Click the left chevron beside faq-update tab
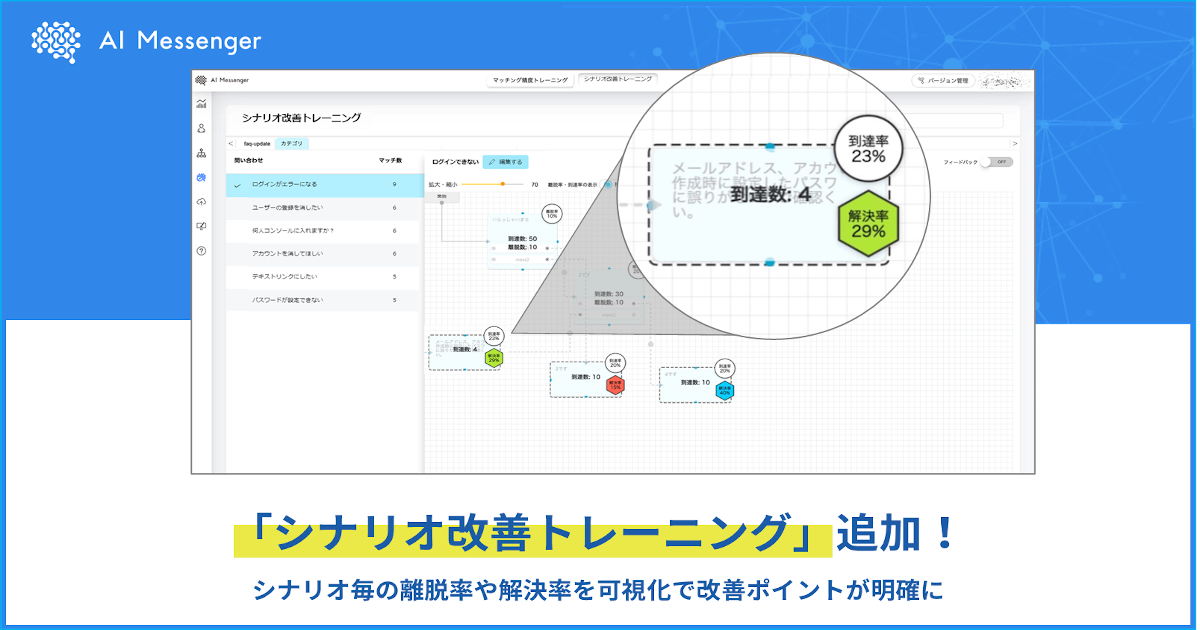 [x=231, y=144]
